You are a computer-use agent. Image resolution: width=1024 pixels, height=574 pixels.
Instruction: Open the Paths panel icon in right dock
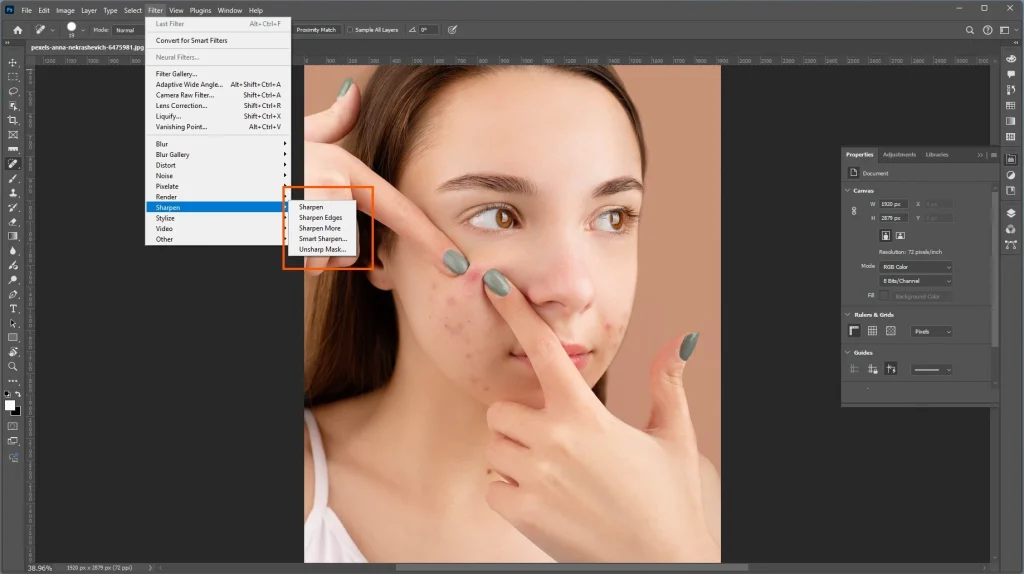tap(1011, 245)
